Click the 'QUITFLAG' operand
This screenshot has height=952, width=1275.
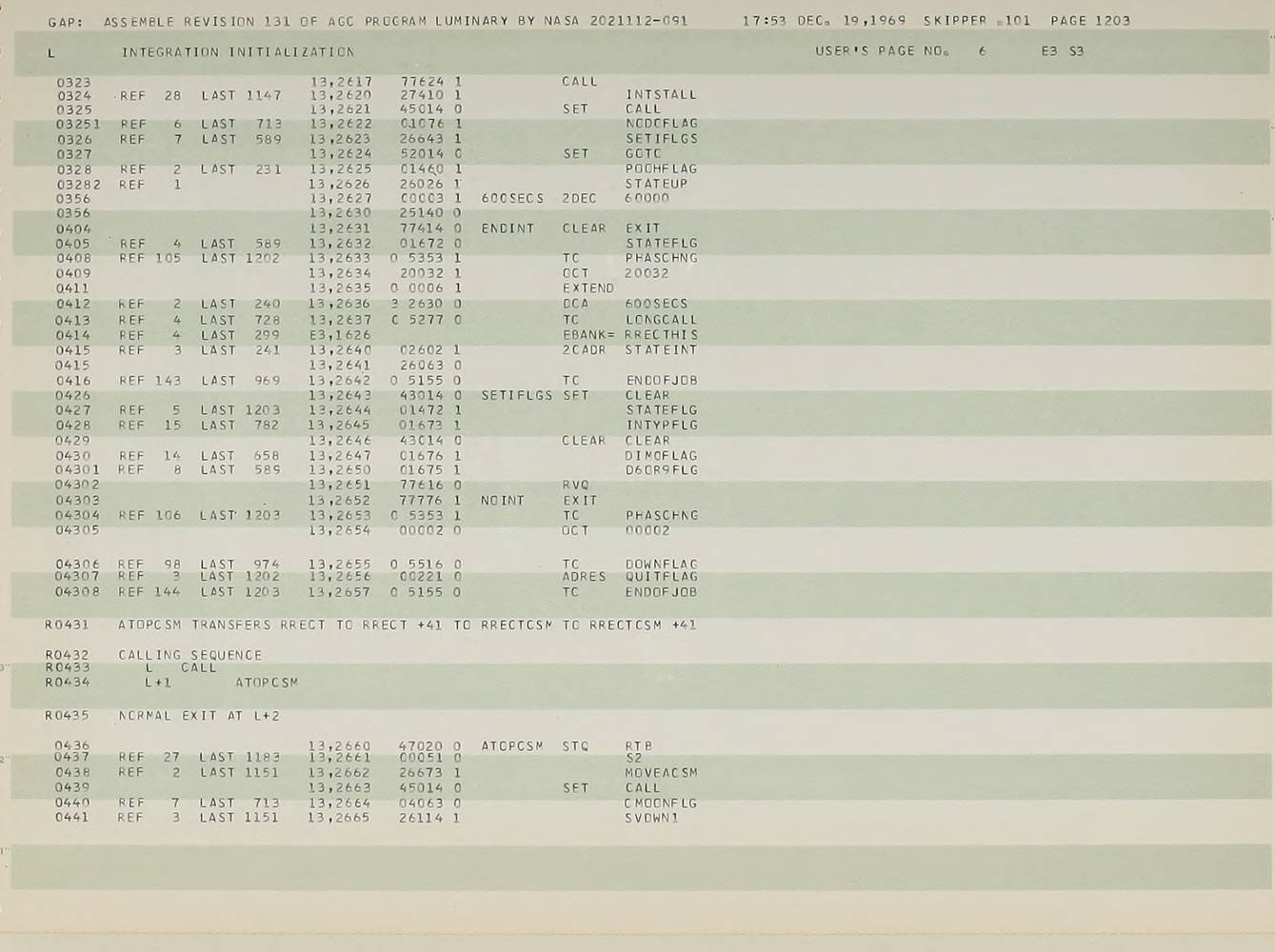click(x=661, y=577)
